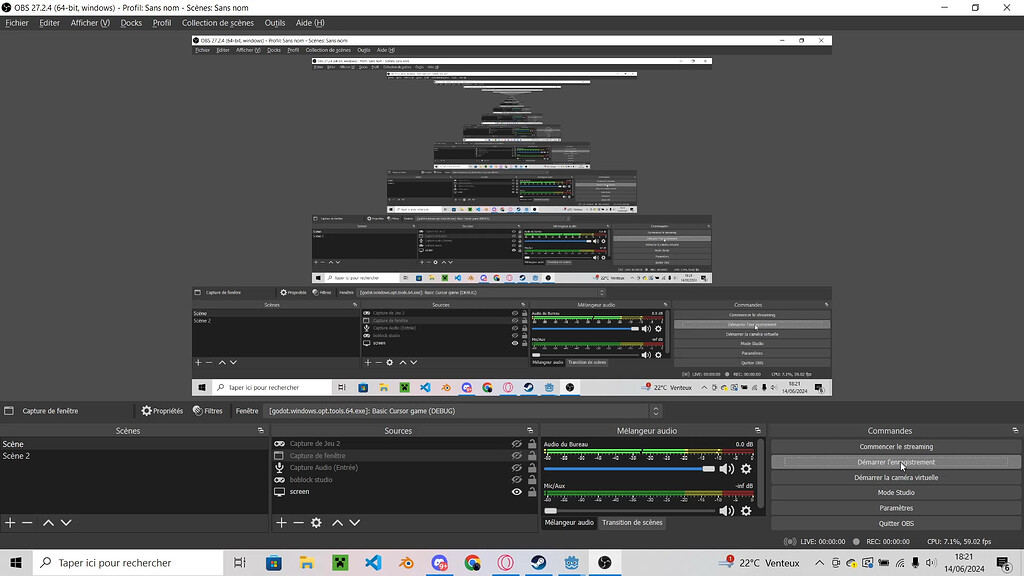Open source properties with the gear icon
The height and width of the screenshot is (576, 1024).
point(316,522)
